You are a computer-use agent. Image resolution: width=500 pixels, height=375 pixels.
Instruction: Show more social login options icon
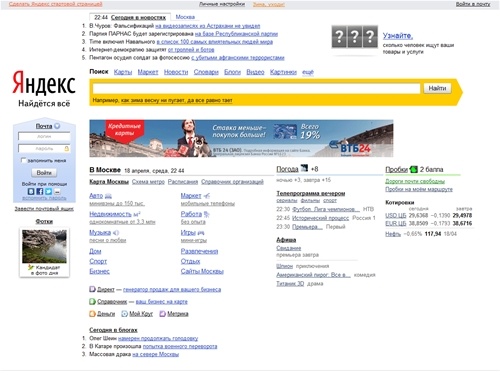click(x=57, y=191)
